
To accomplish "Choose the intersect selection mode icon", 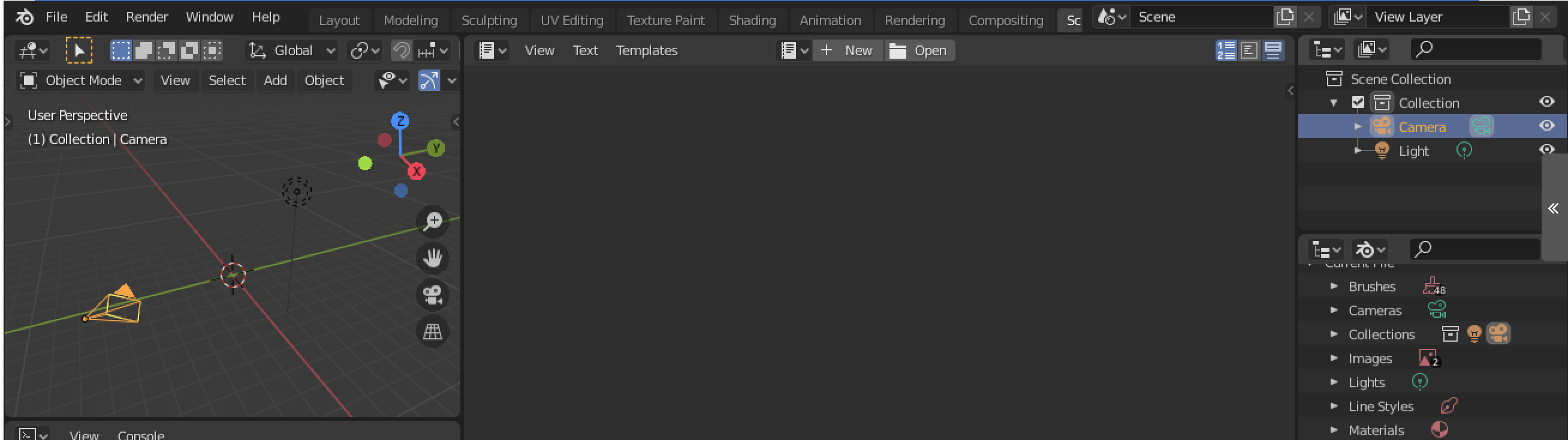I will pos(212,50).
